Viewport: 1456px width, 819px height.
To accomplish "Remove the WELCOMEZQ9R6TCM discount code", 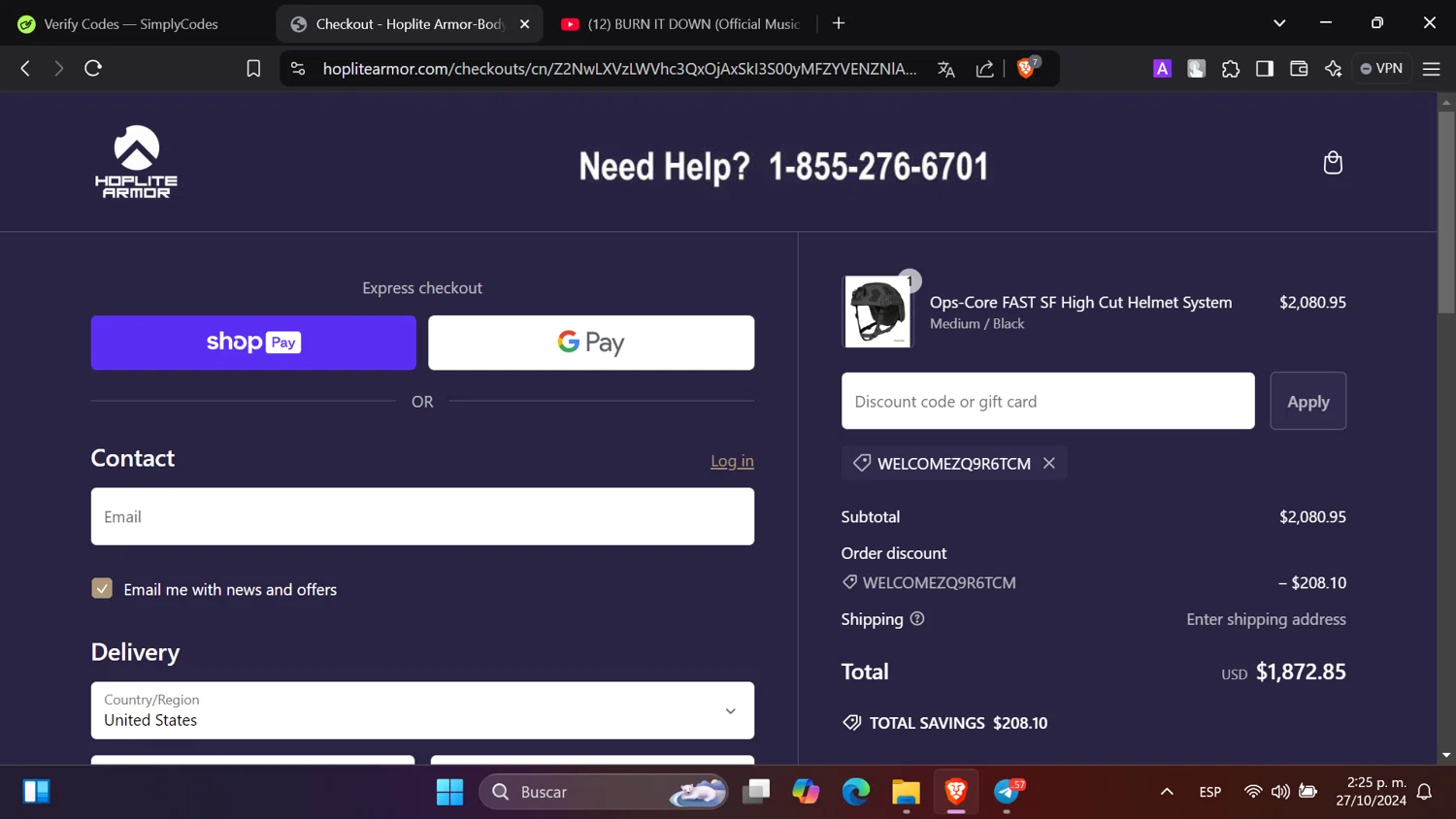I will pyautogui.click(x=1049, y=463).
